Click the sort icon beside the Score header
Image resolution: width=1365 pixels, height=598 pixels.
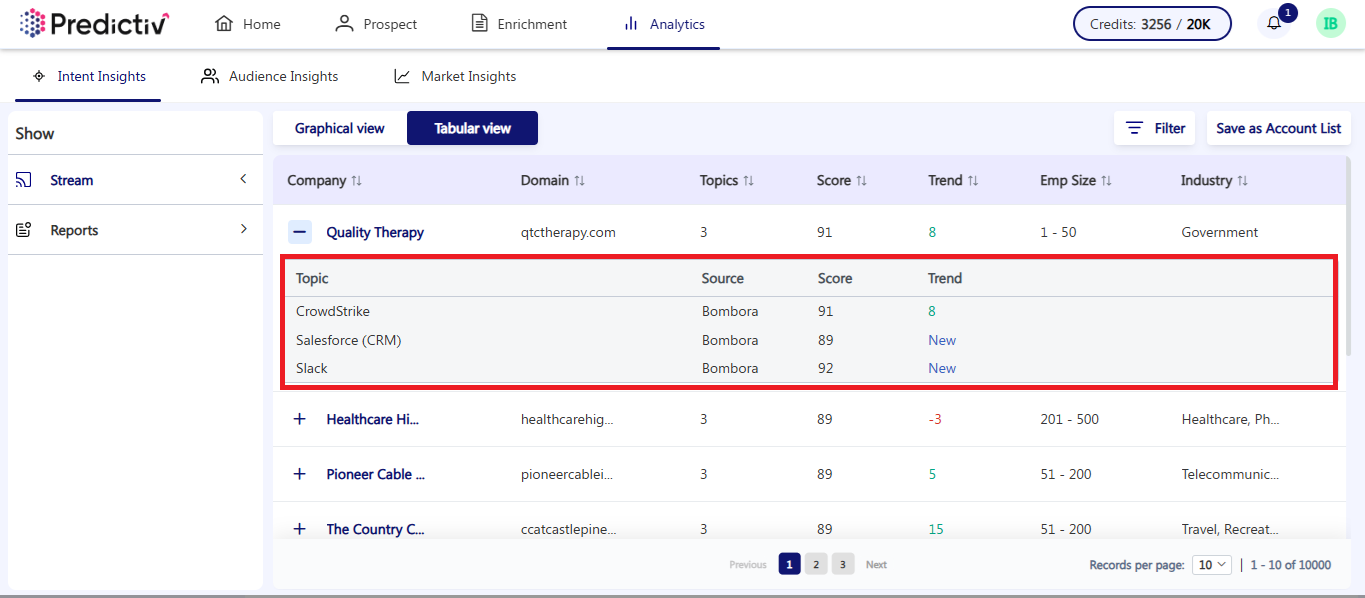point(861,181)
